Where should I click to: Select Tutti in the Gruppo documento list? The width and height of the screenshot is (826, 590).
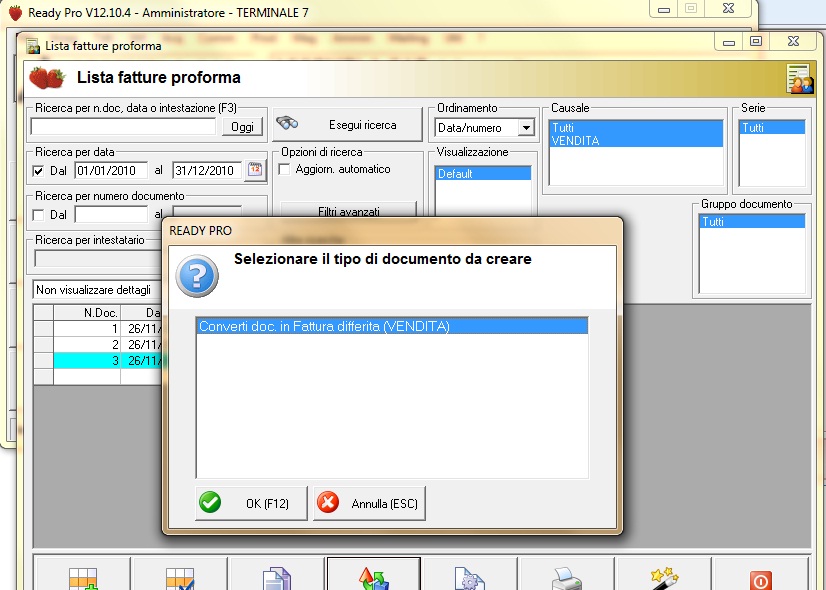(x=752, y=222)
